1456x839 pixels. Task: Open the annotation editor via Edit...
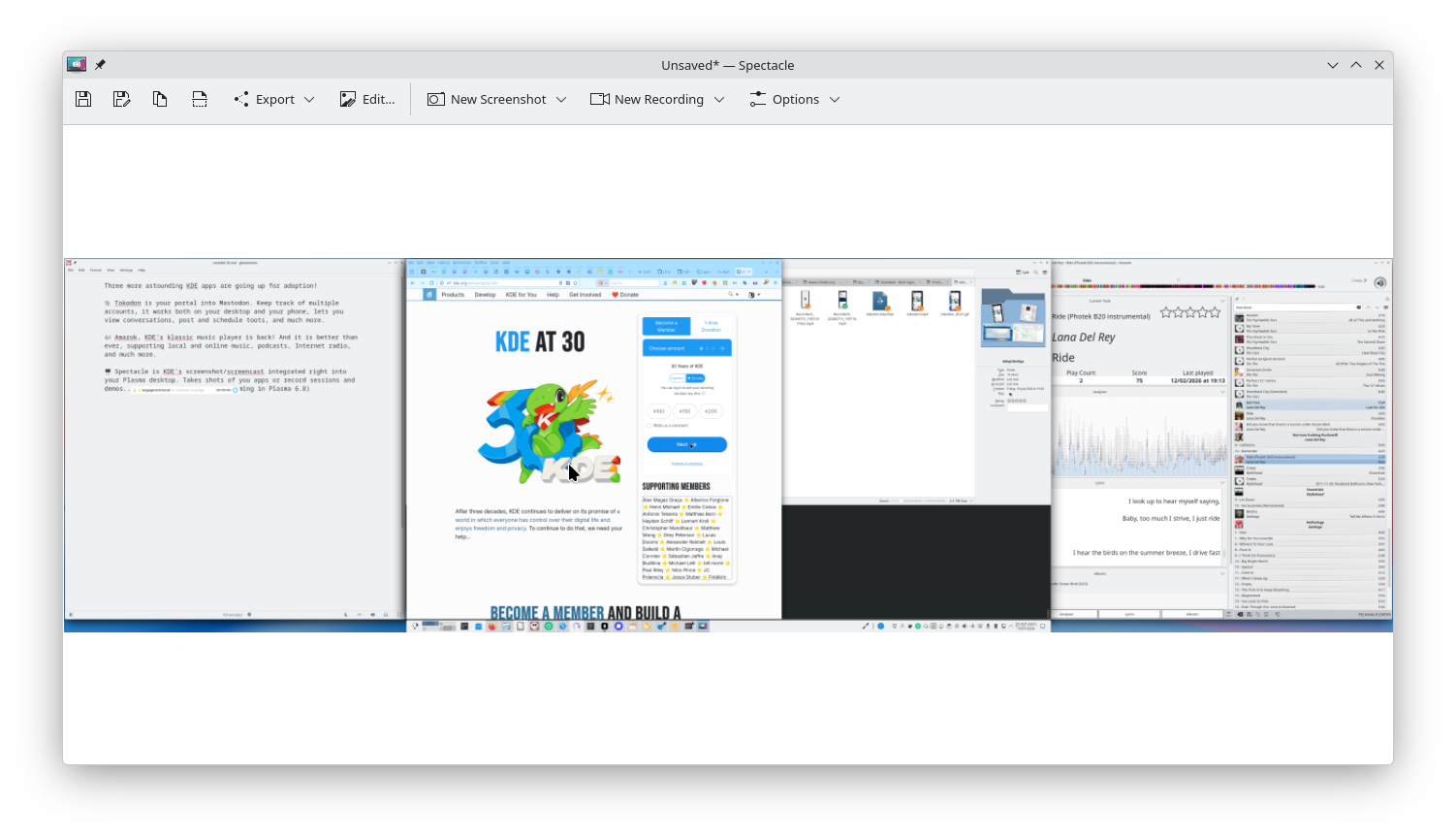coord(367,99)
